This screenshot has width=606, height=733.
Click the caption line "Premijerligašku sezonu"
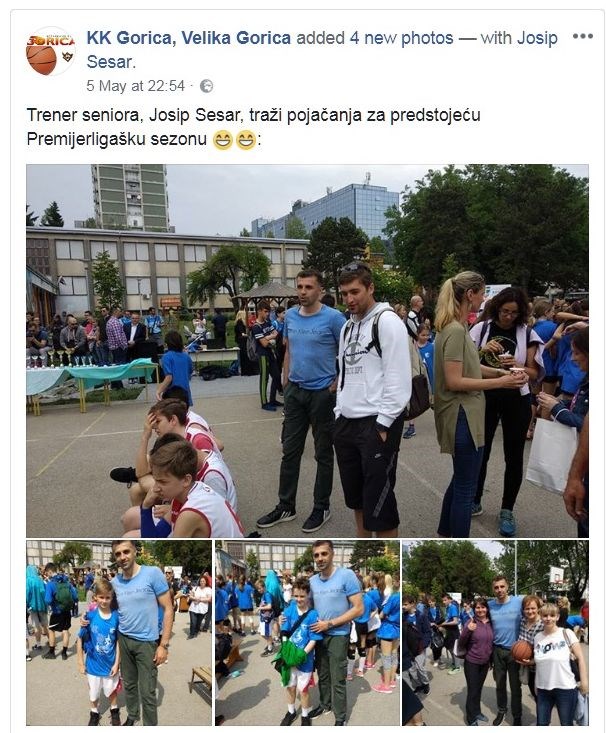117,139
